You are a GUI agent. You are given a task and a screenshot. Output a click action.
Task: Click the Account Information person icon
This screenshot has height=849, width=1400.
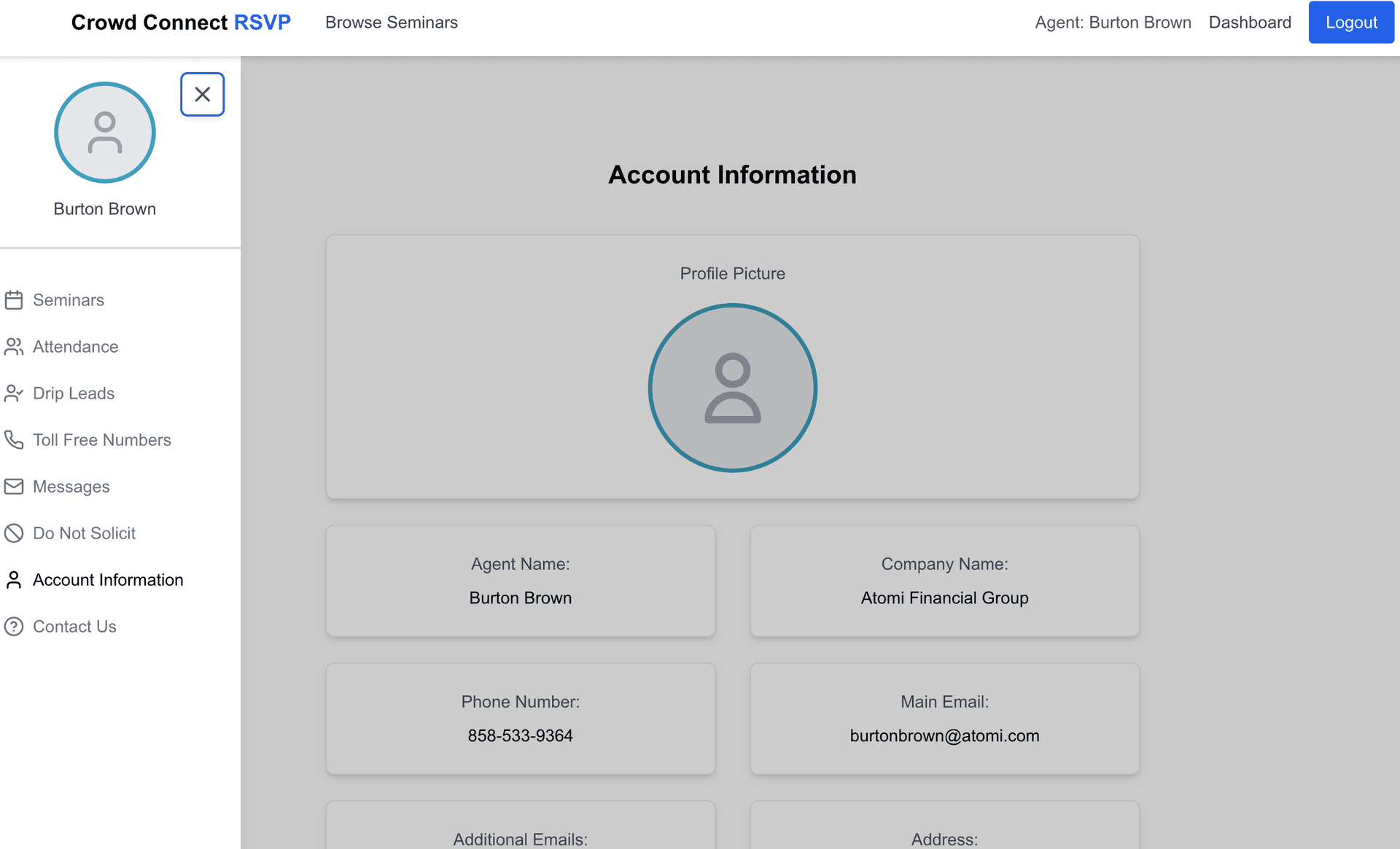click(x=14, y=580)
